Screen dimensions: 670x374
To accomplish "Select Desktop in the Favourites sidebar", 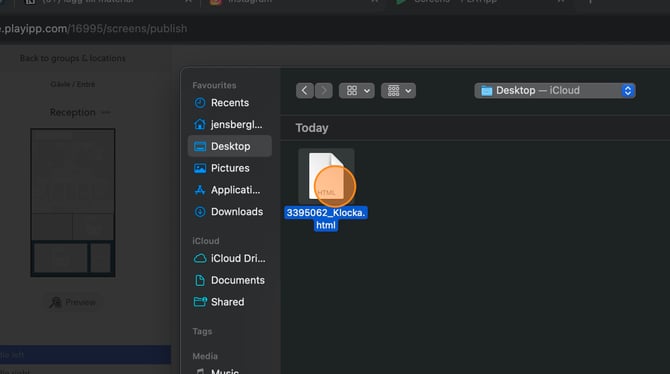I will point(229,146).
